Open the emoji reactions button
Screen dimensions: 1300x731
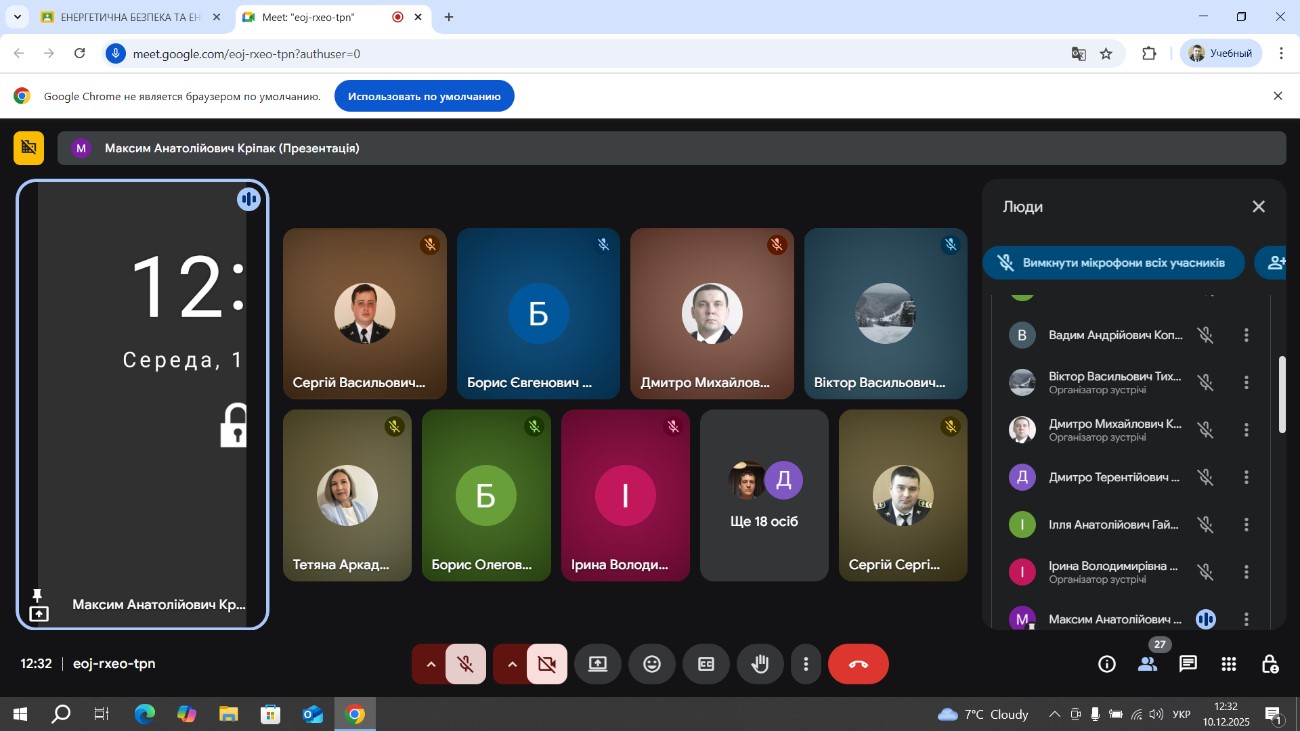pos(652,664)
